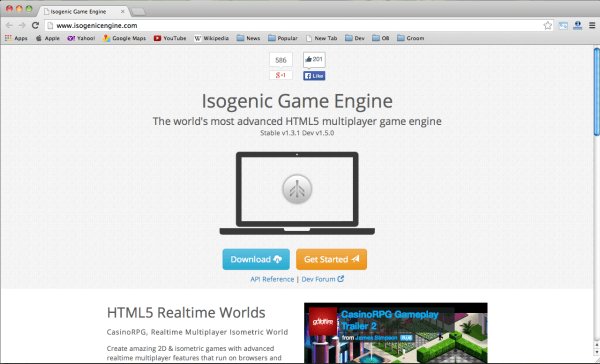This screenshot has height=364, width=600.
Task: Click the James Simpson author link on the video
Action: point(376,338)
